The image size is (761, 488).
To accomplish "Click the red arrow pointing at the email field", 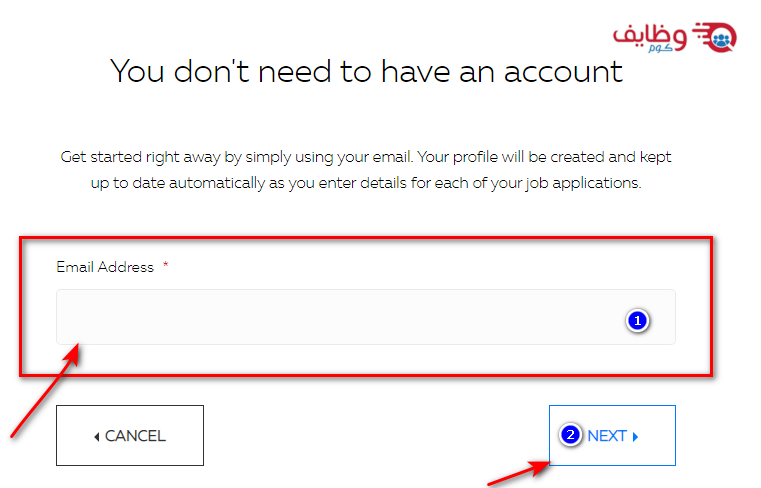I will [45, 390].
